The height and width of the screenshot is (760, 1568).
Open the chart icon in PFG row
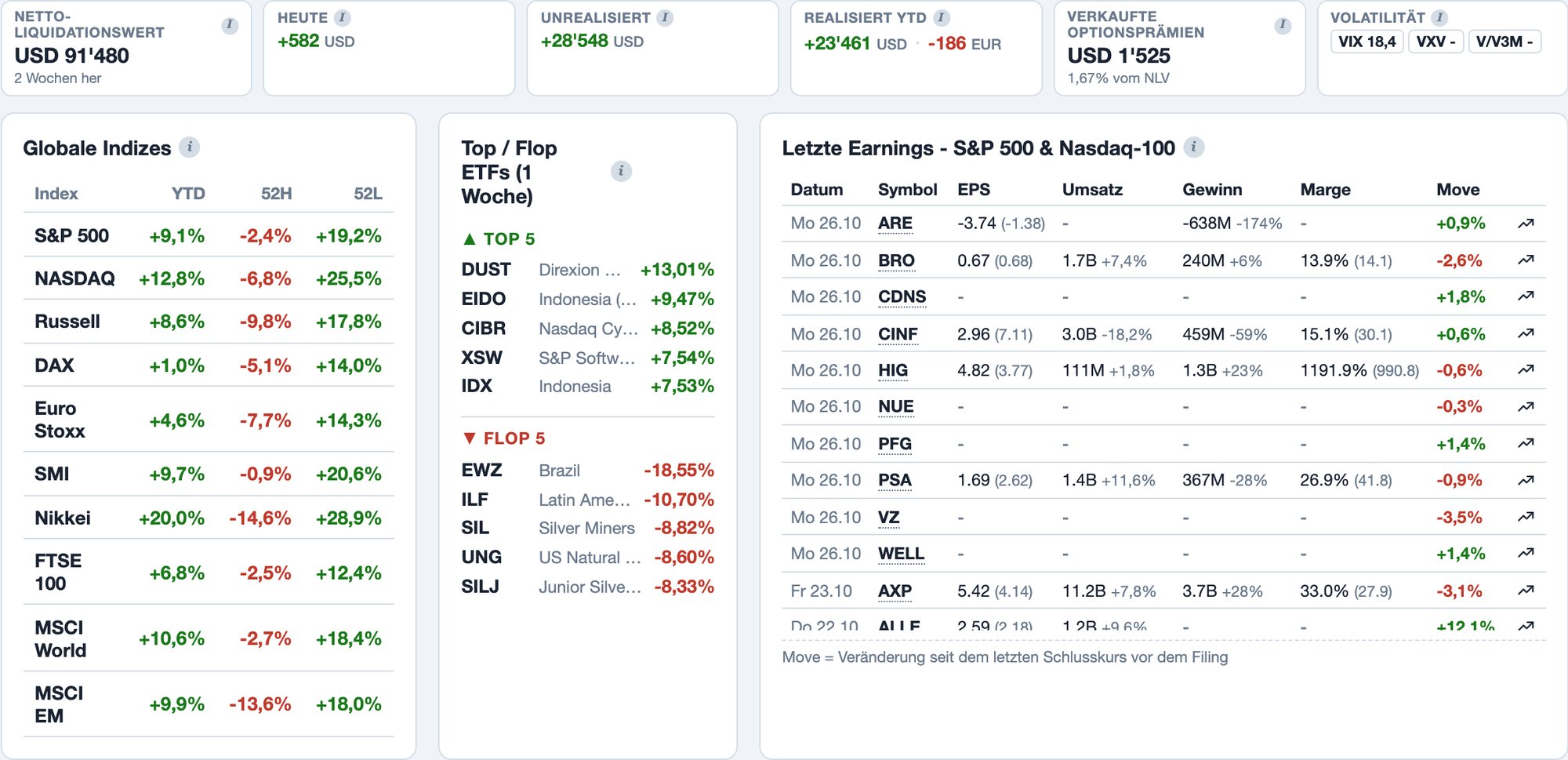(x=1526, y=443)
